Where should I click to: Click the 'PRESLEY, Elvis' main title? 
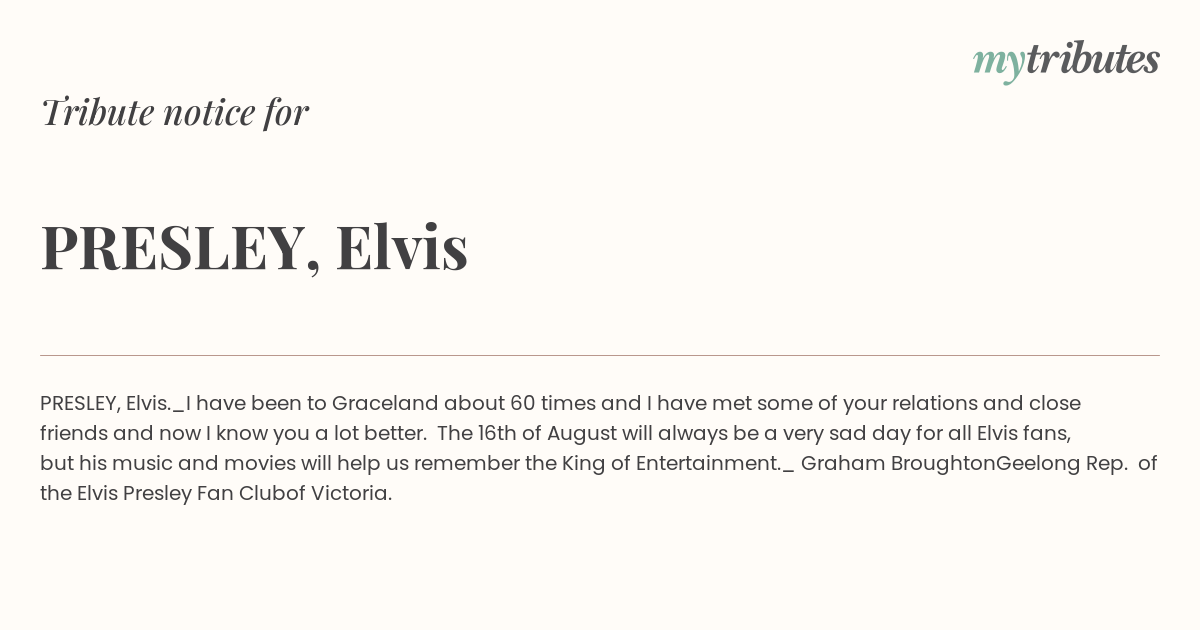254,247
